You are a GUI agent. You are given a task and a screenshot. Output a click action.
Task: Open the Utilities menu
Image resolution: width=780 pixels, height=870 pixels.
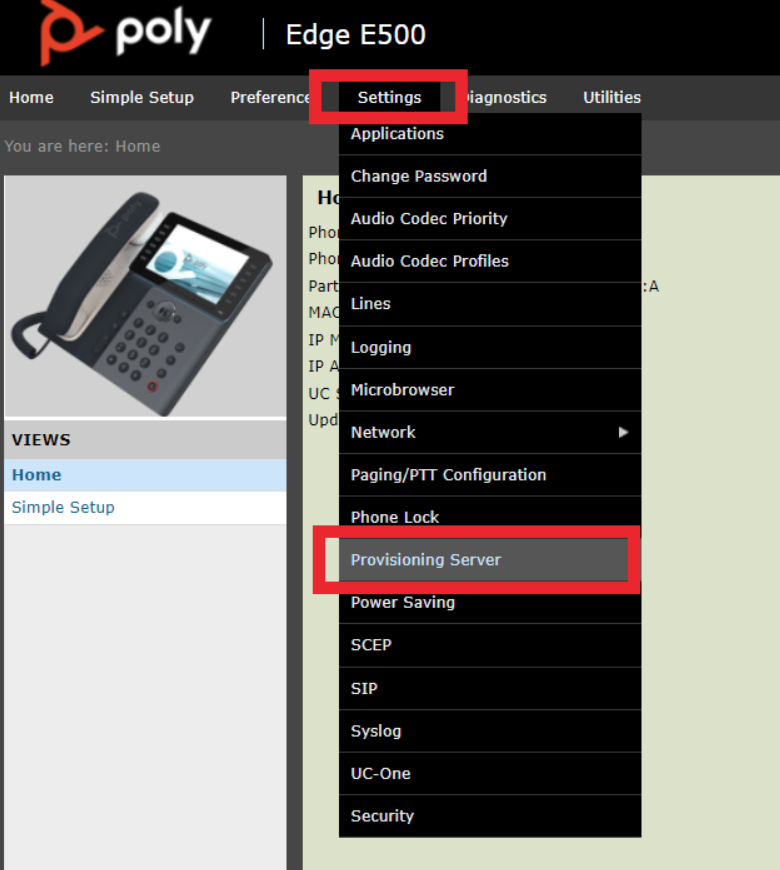click(x=612, y=98)
